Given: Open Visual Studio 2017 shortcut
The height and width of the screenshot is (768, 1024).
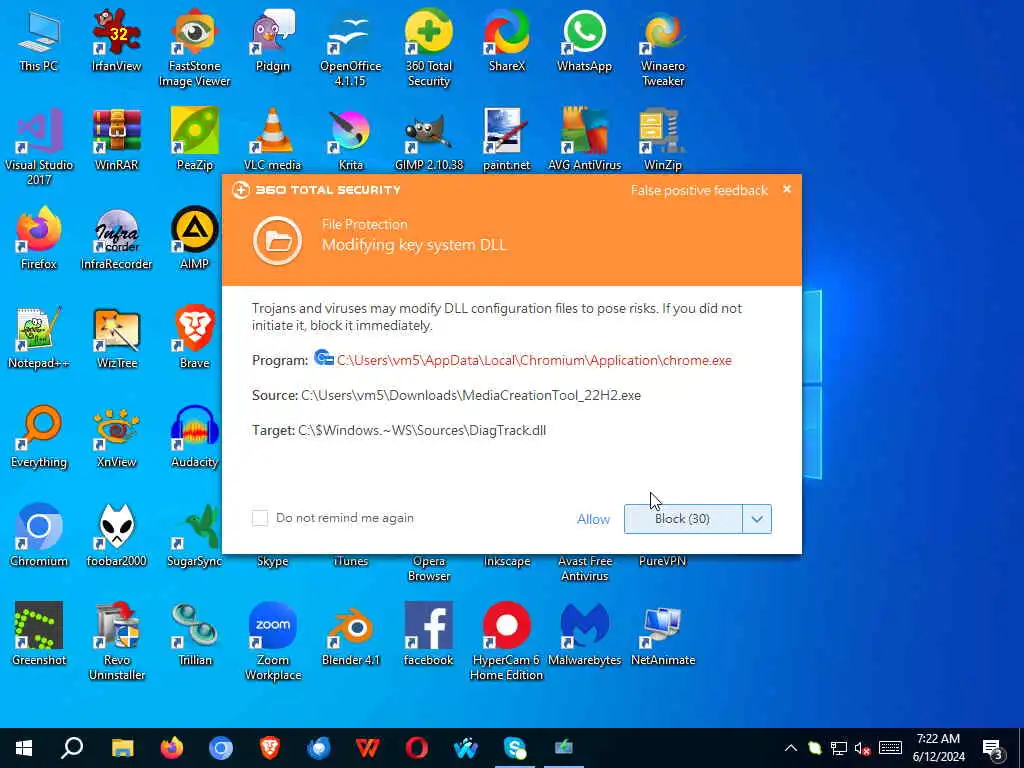Looking at the screenshot, I should point(39,147).
